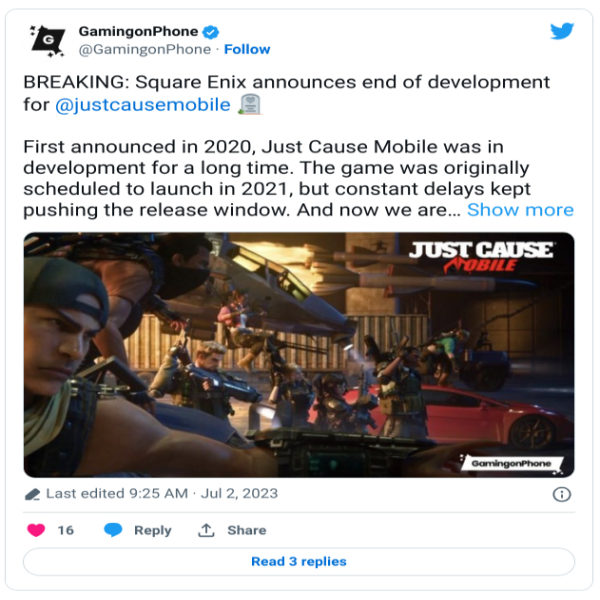Expand tweet text with Show more
600x600 pixels.
coord(520,210)
